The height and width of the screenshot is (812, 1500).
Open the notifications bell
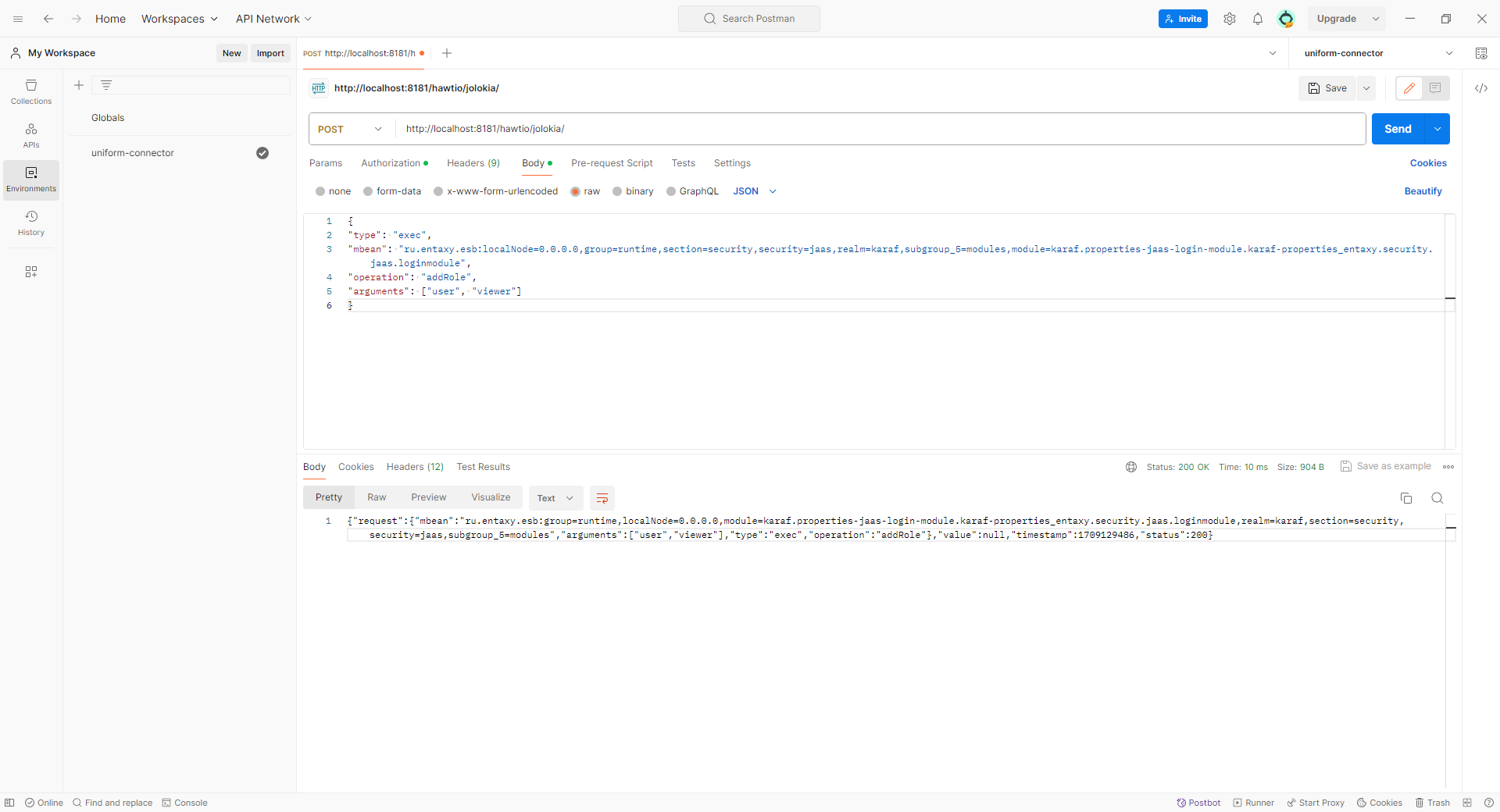(x=1257, y=19)
